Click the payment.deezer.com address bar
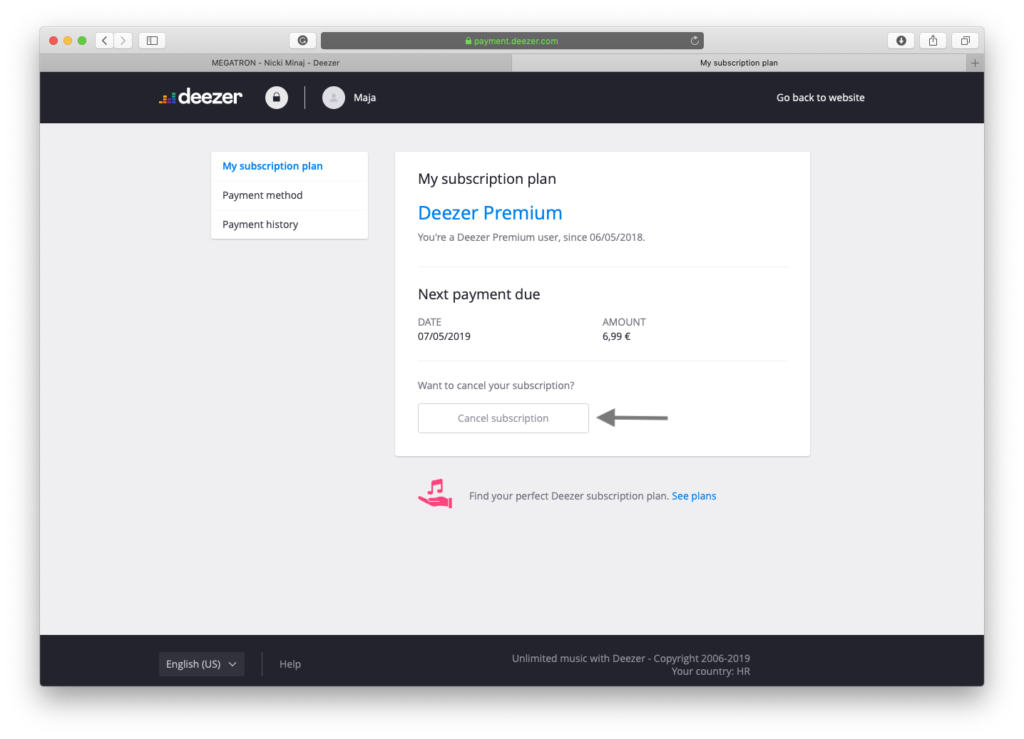1024x739 pixels. [x=511, y=41]
